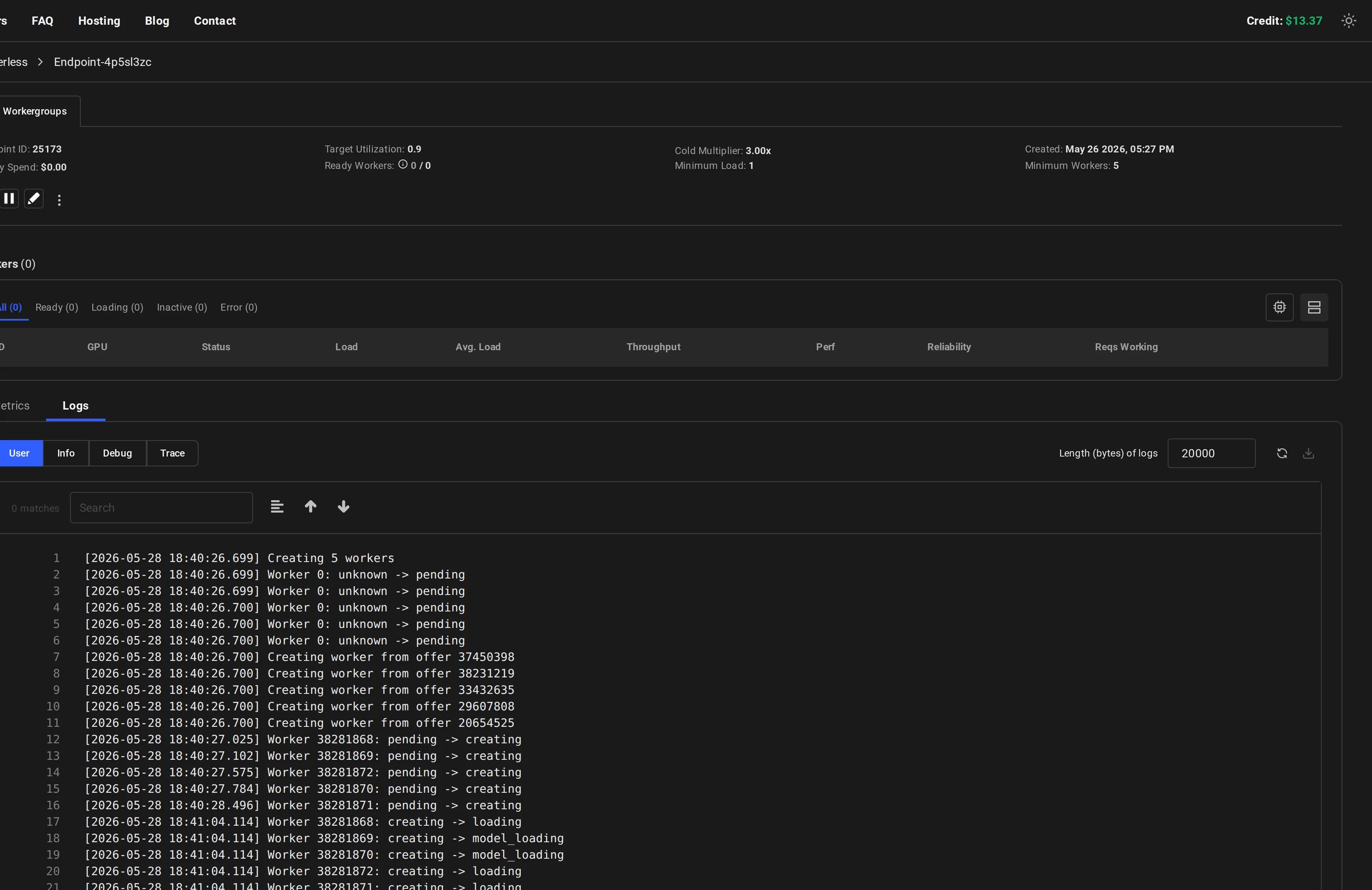
Task: Click the Minimum Workers 5 value
Action: click(1116, 166)
